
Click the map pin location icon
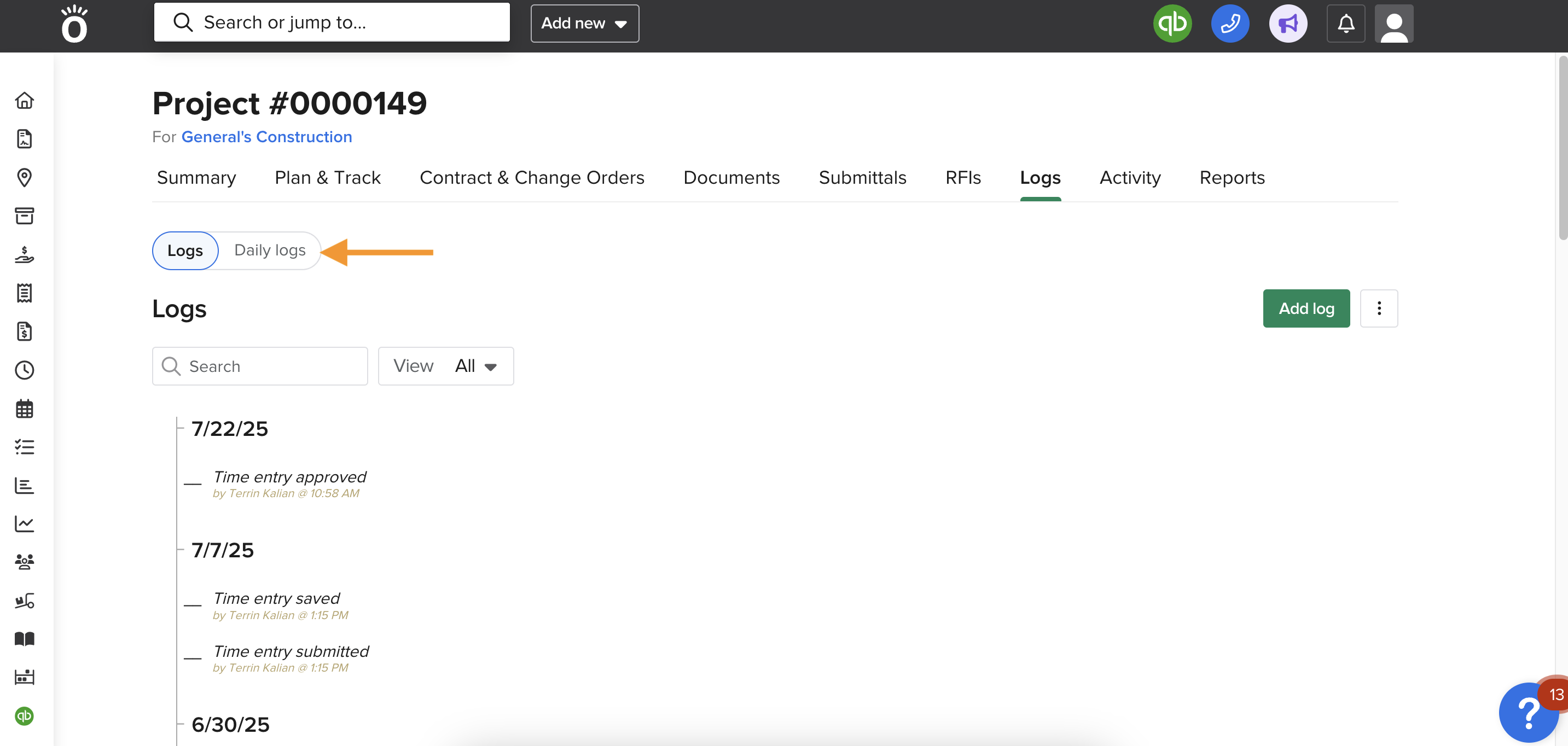point(25,177)
